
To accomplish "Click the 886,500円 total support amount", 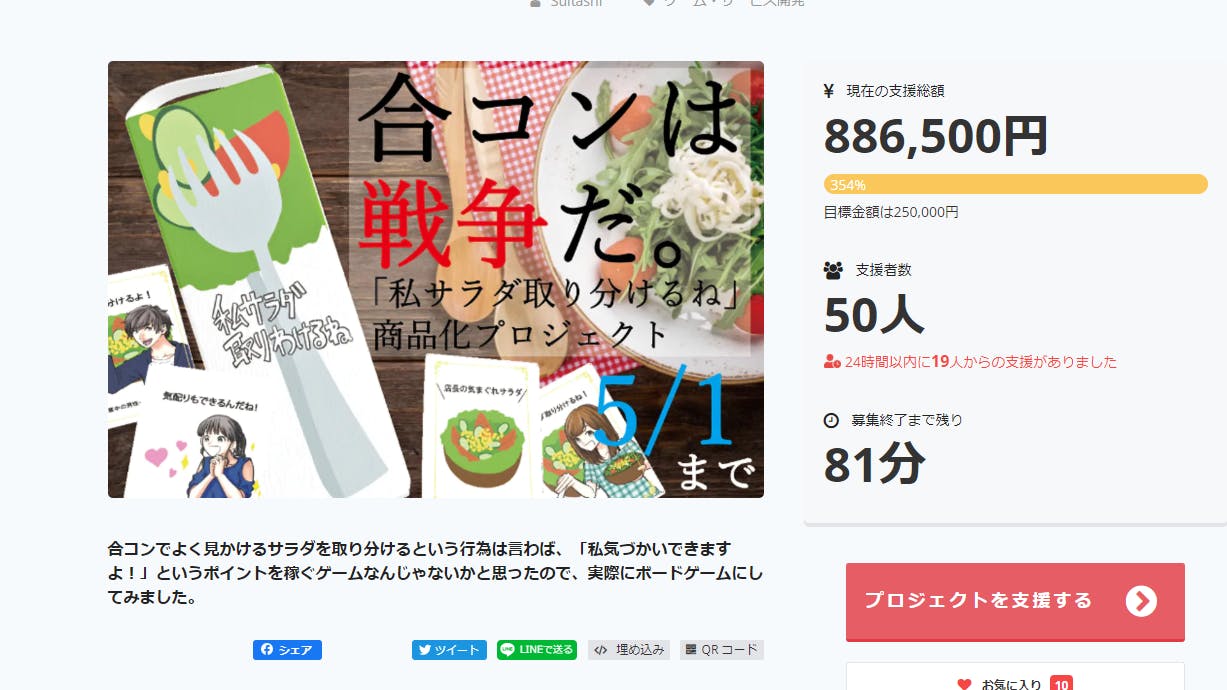I will [x=936, y=136].
